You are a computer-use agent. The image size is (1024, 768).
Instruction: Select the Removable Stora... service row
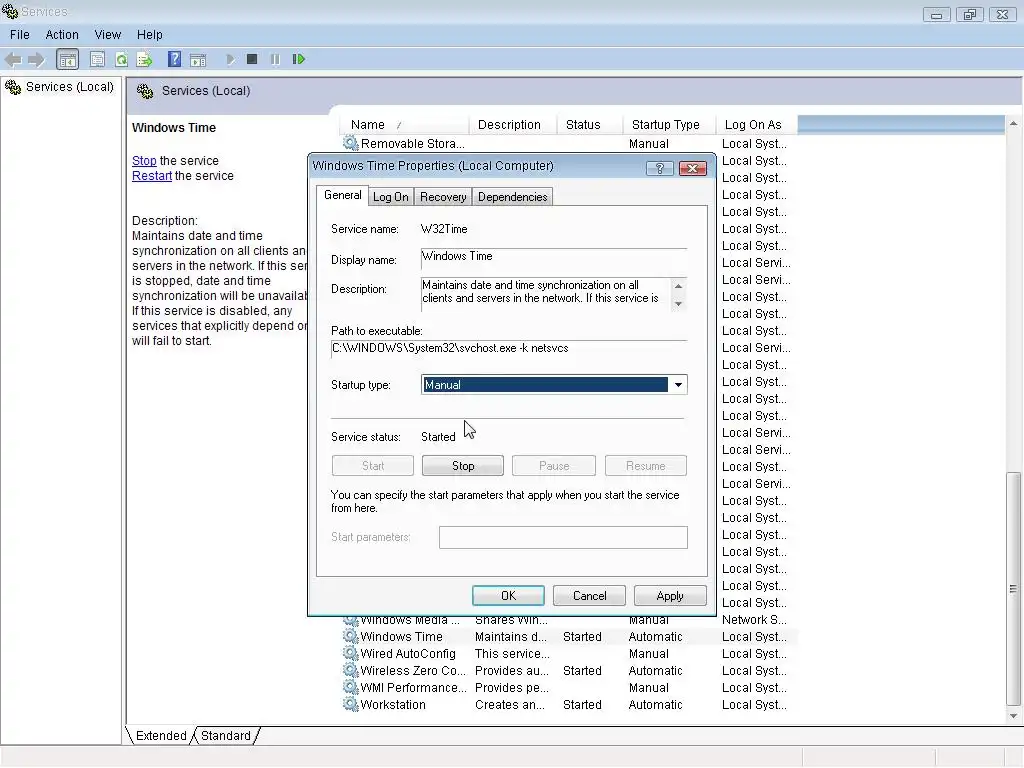[569, 143]
